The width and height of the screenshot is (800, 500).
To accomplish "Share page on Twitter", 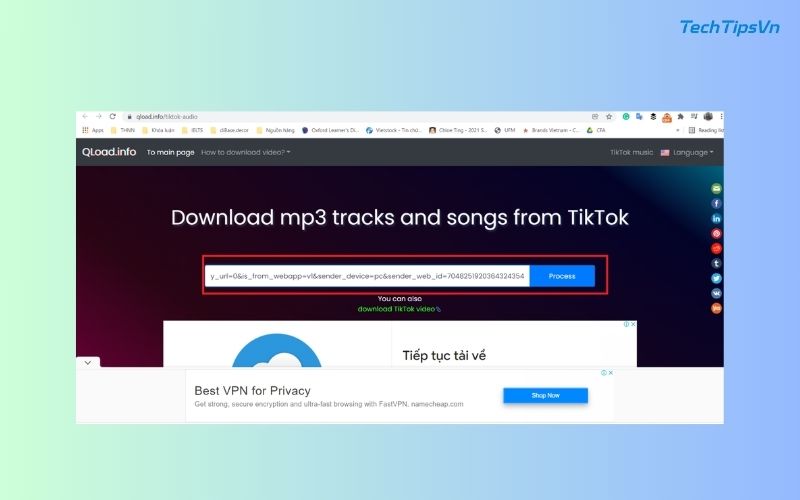I will point(716,278).
